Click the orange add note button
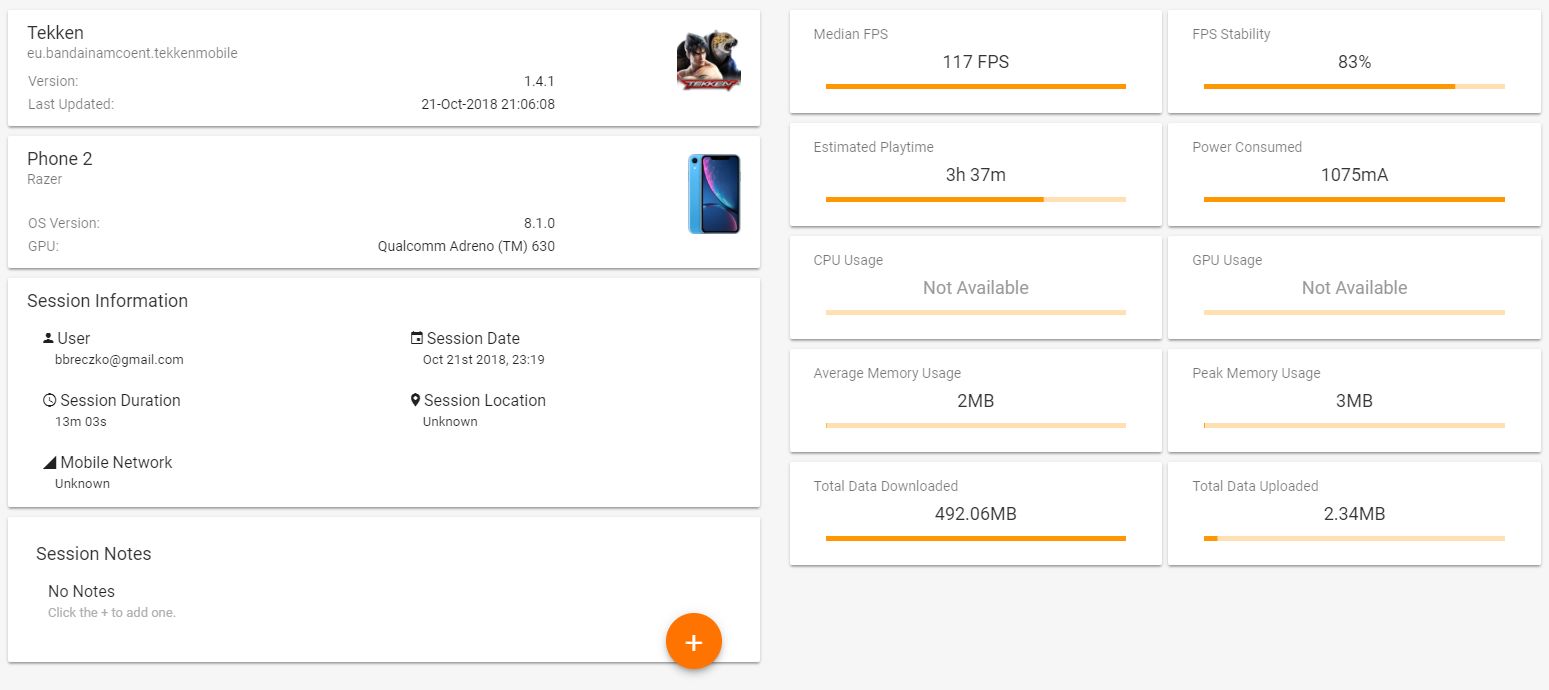 pyautogui.click(x=694, y=641)
